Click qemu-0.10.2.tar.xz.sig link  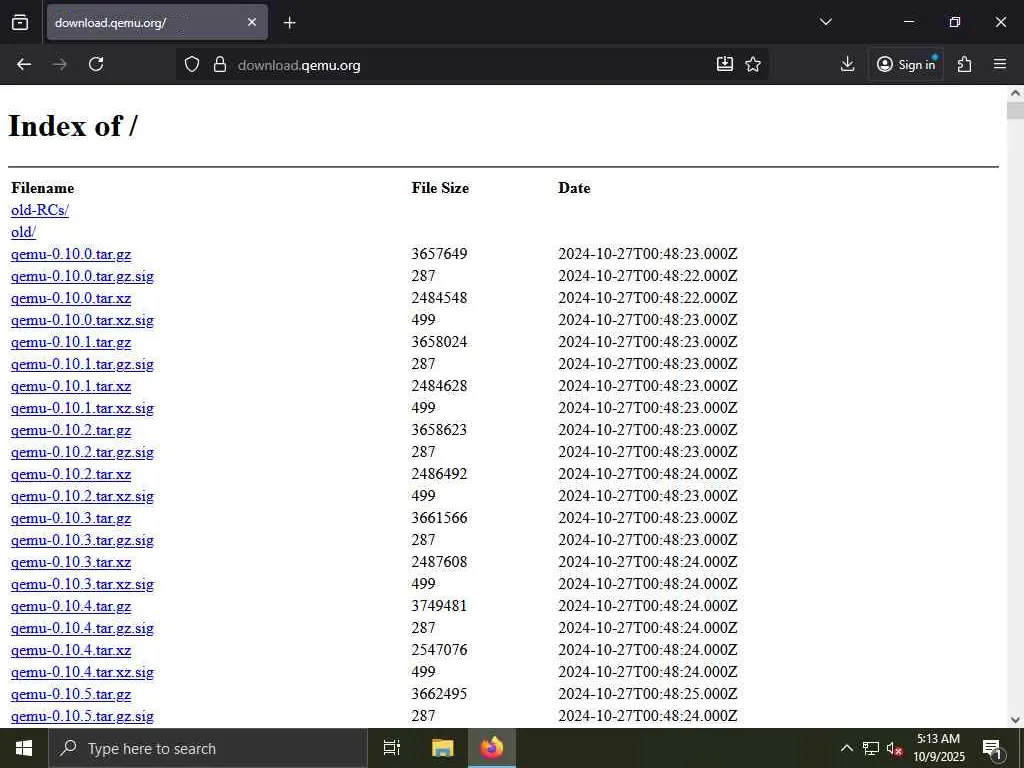coord(82,496)
